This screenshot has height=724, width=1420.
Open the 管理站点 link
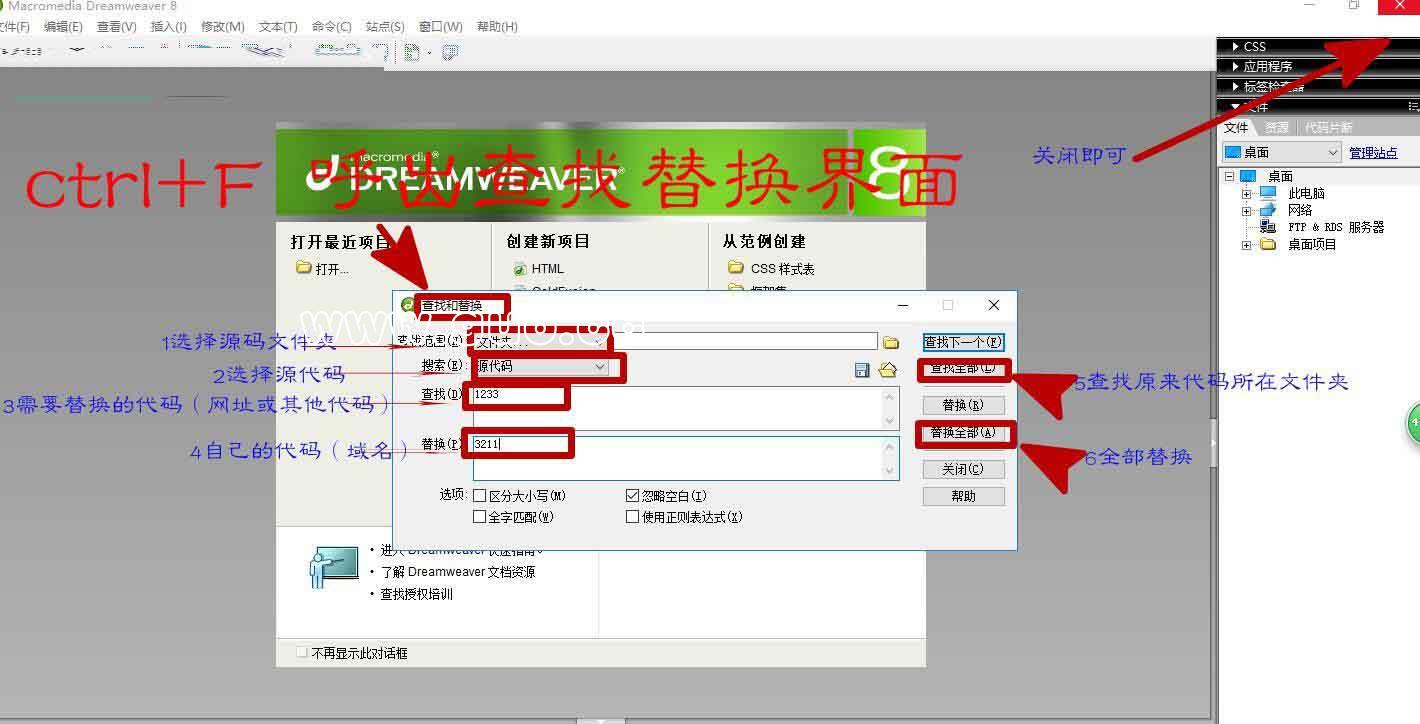click(1373, 153)
